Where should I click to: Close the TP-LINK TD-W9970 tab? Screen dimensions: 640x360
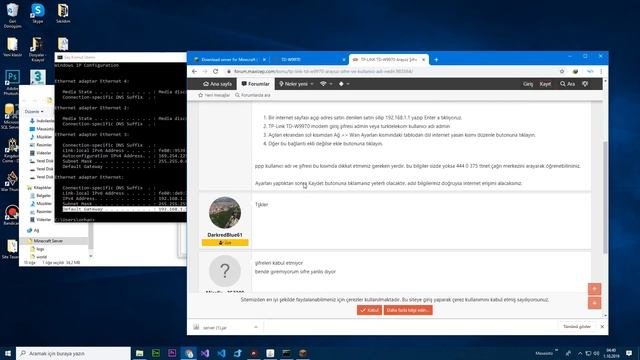(424, 60)
